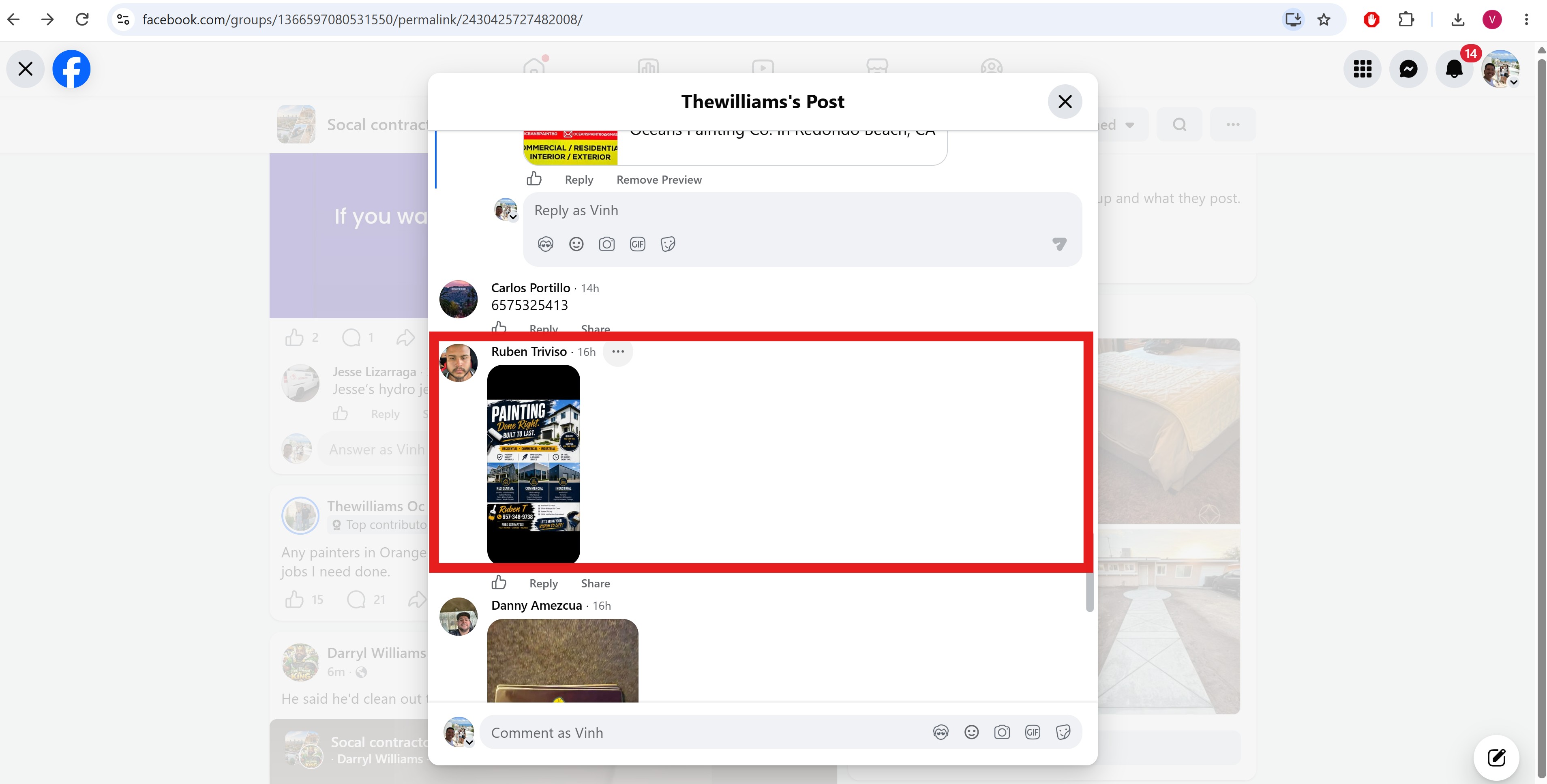Focus the Reply as Vinh field

pos(802,211)
